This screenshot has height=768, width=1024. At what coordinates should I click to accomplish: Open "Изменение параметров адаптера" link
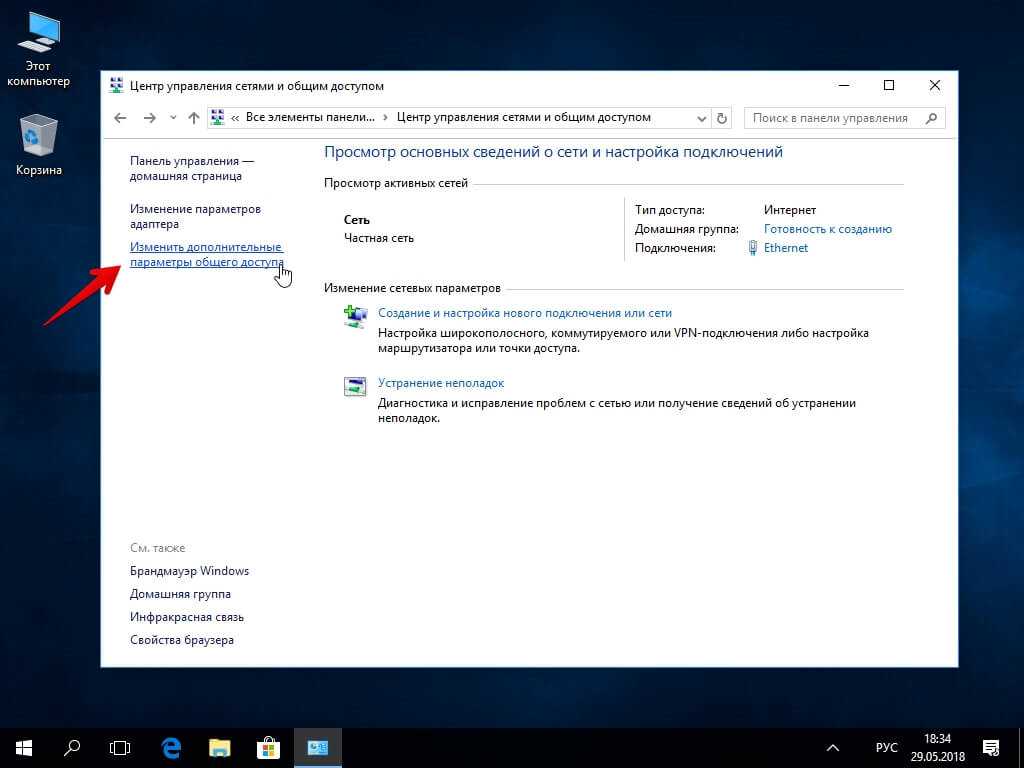[x=194, y=217]
